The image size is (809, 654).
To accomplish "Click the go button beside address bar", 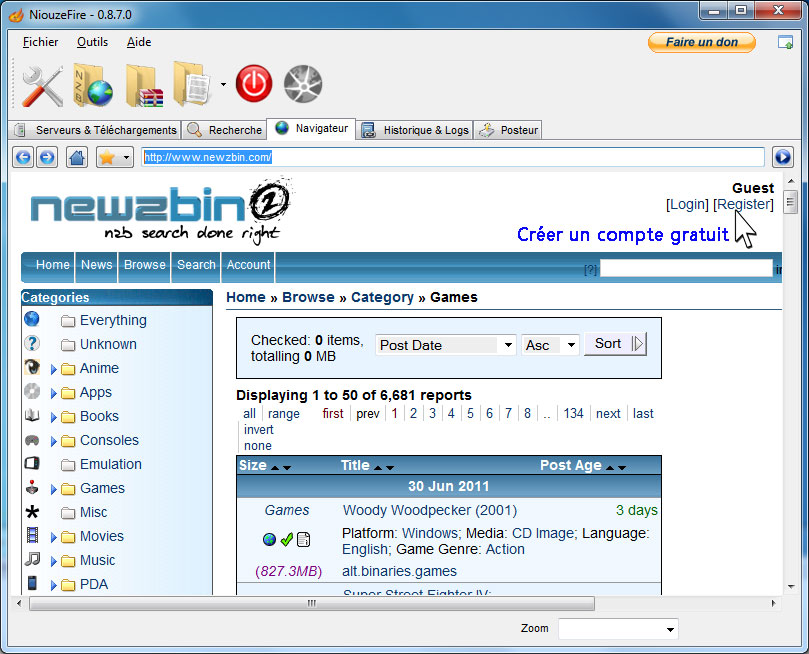I will pyautogui.click(x=783, y=157).
